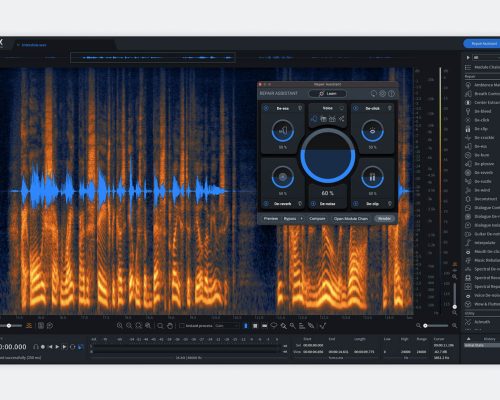The height and width of the screenshot is (400, 500).
Task: Click the waveform overview bar at top
Action: tap(153, 58)
